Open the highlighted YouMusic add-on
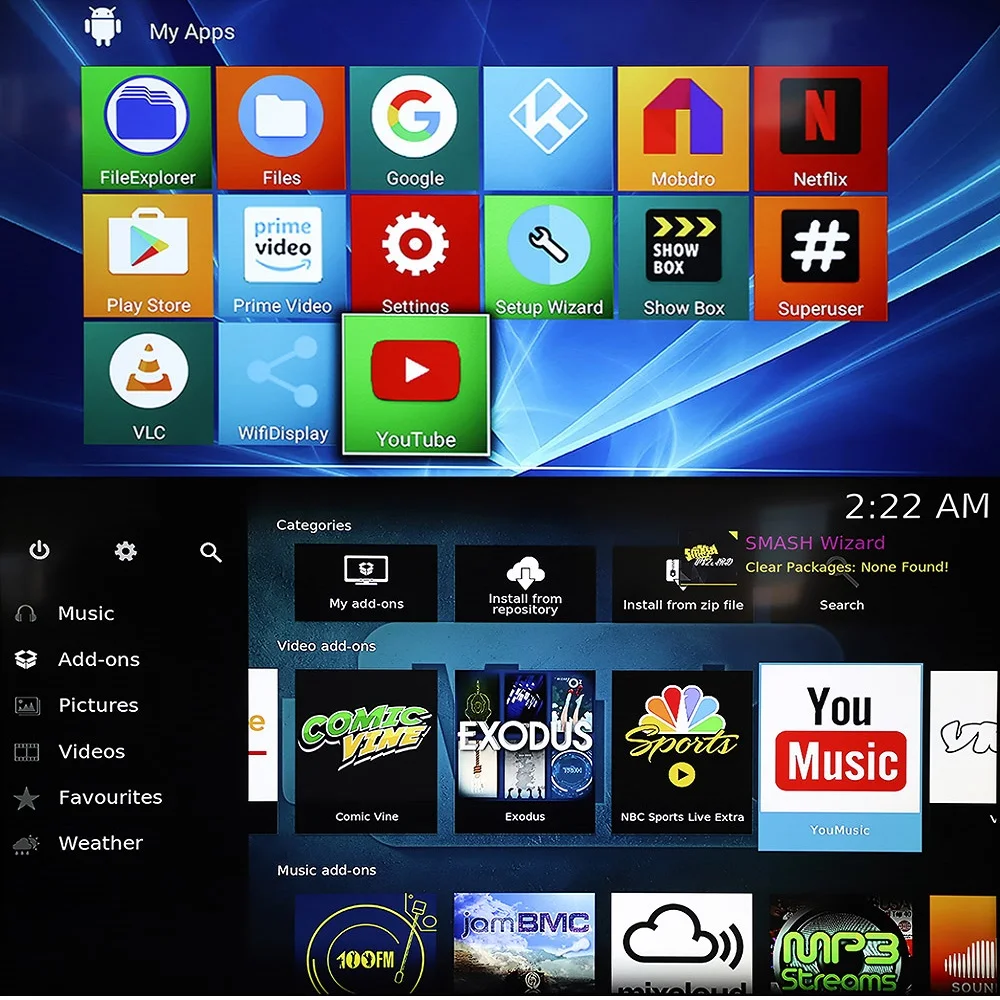The image size is (1000, 1000). point(840,758)
